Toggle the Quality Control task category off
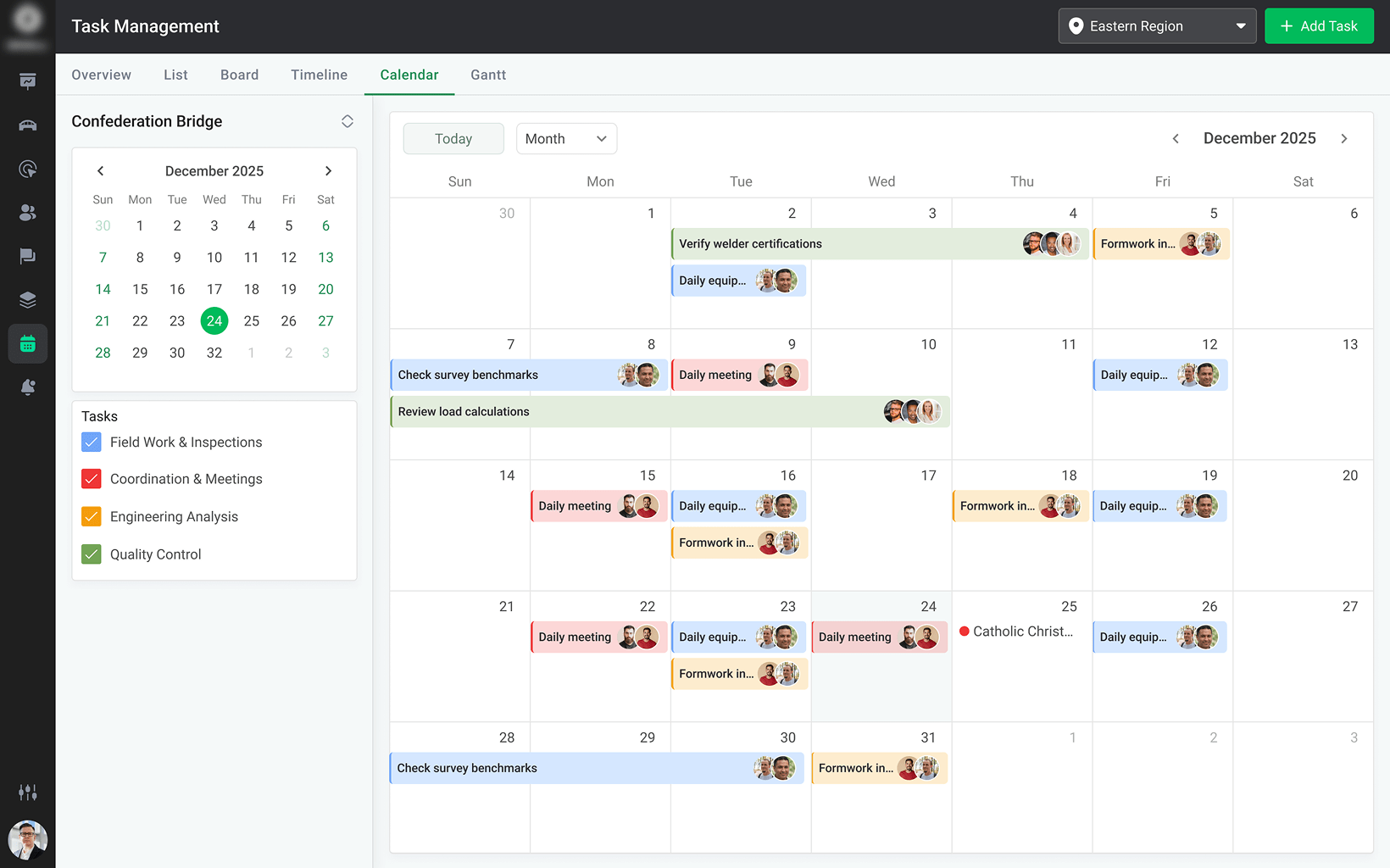Viewport: 1390px width, 868px height. pos(91,554)
